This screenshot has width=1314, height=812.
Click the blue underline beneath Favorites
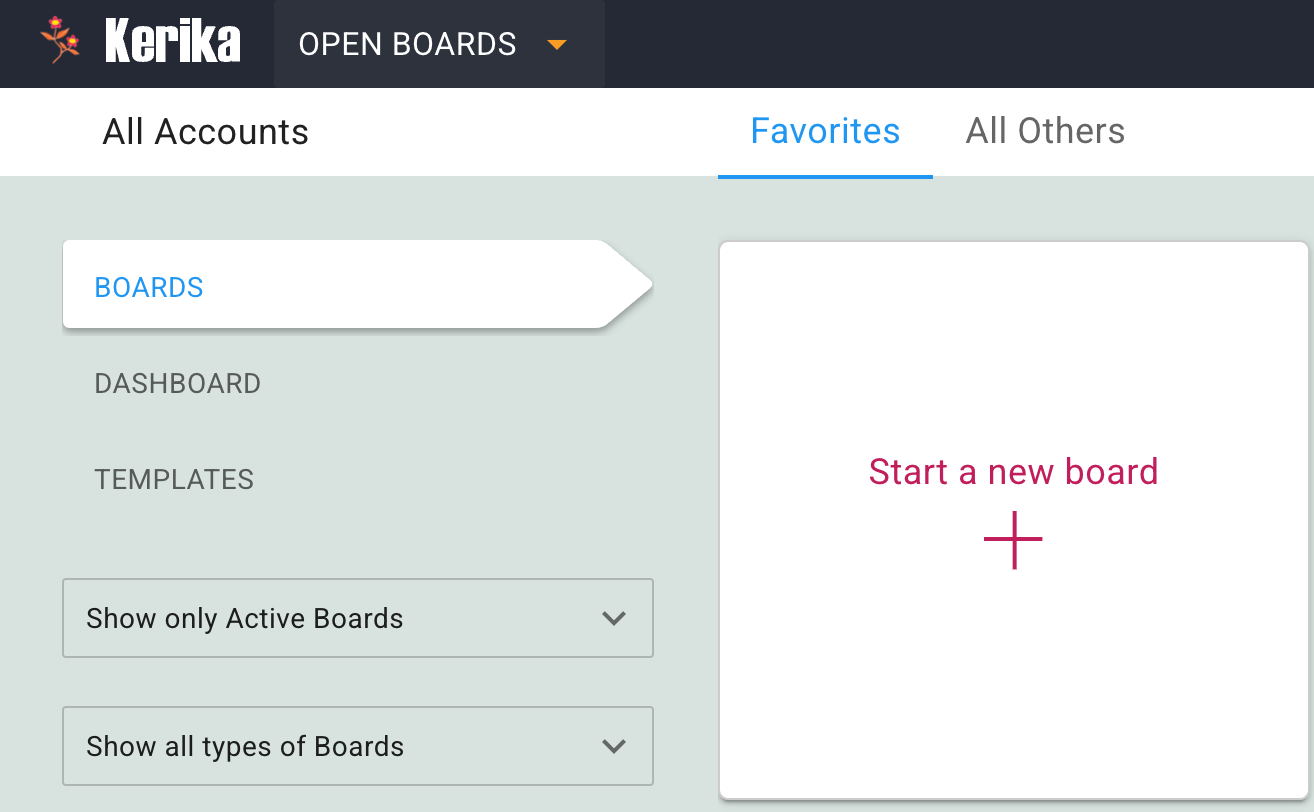(x=825, y=176)
